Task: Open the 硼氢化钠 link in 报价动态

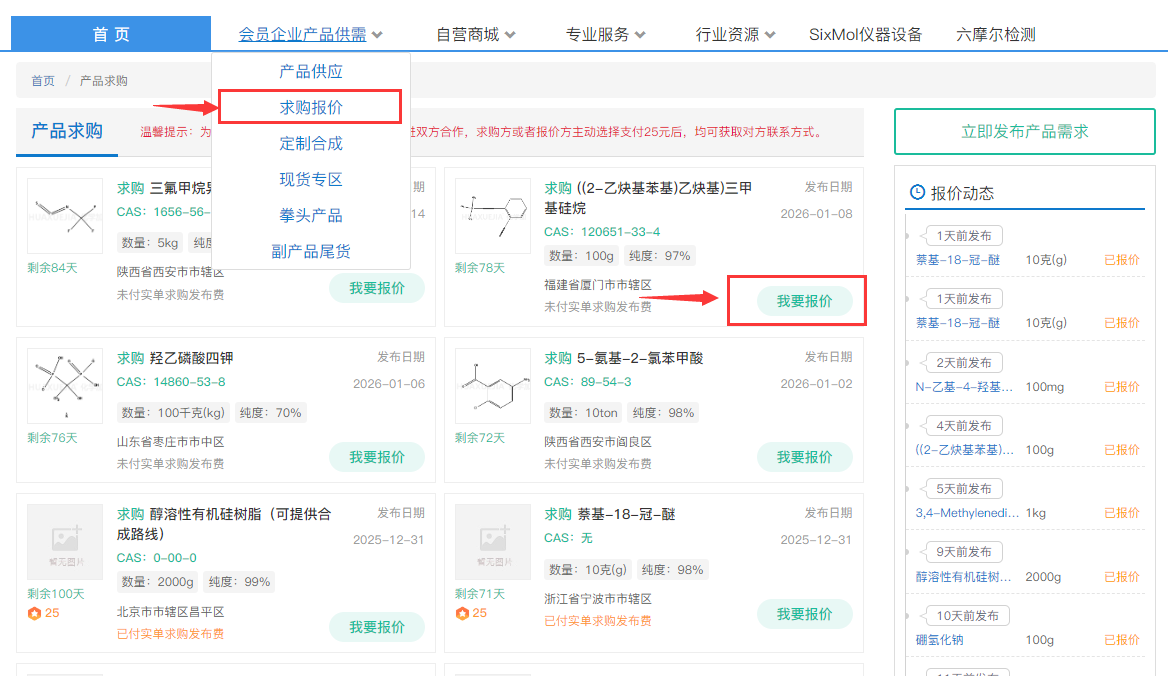Action: (x=940, y=640)
